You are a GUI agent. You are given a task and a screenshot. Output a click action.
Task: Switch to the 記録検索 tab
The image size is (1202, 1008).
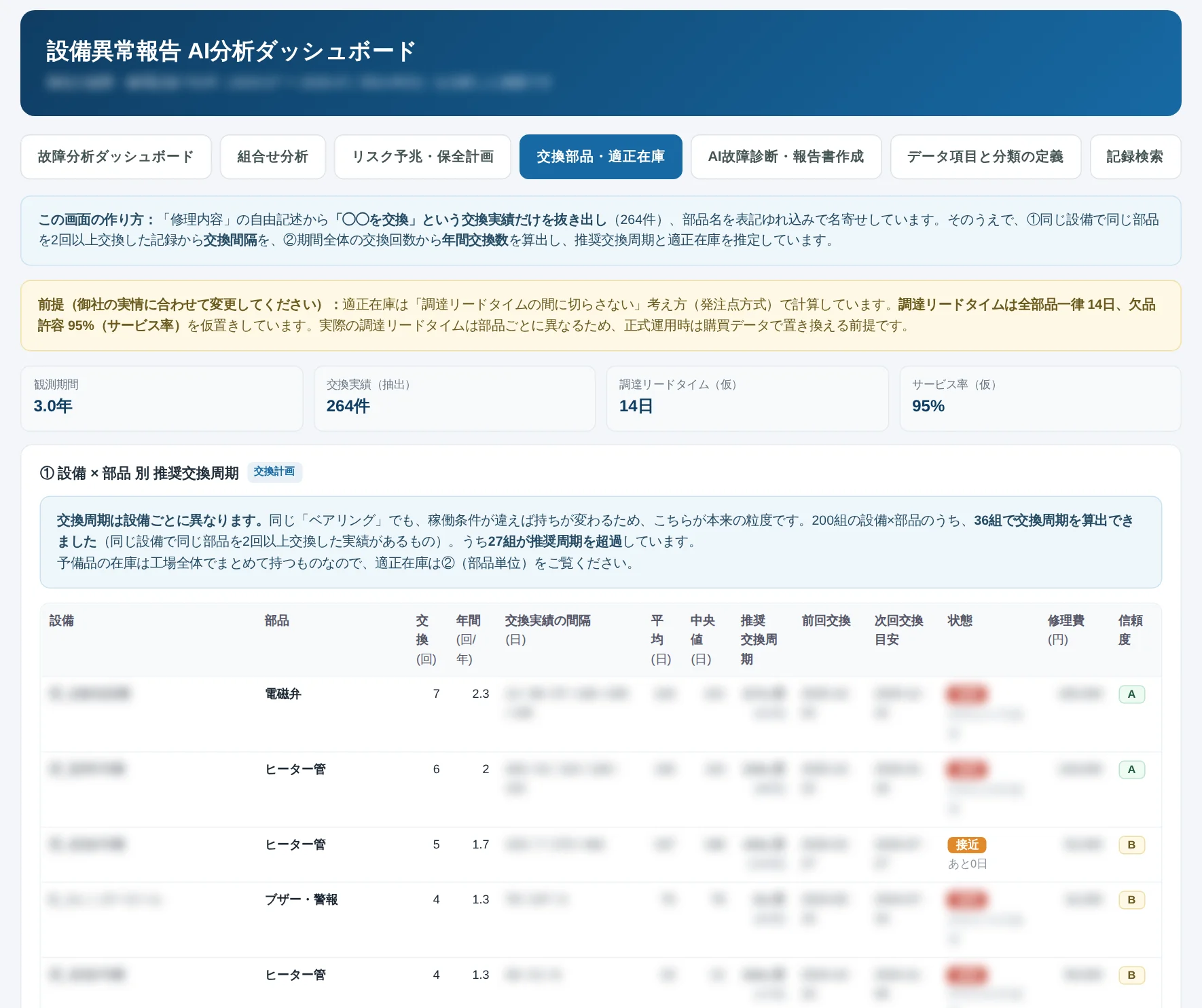pyautogui.click(x=1135, y=157)
